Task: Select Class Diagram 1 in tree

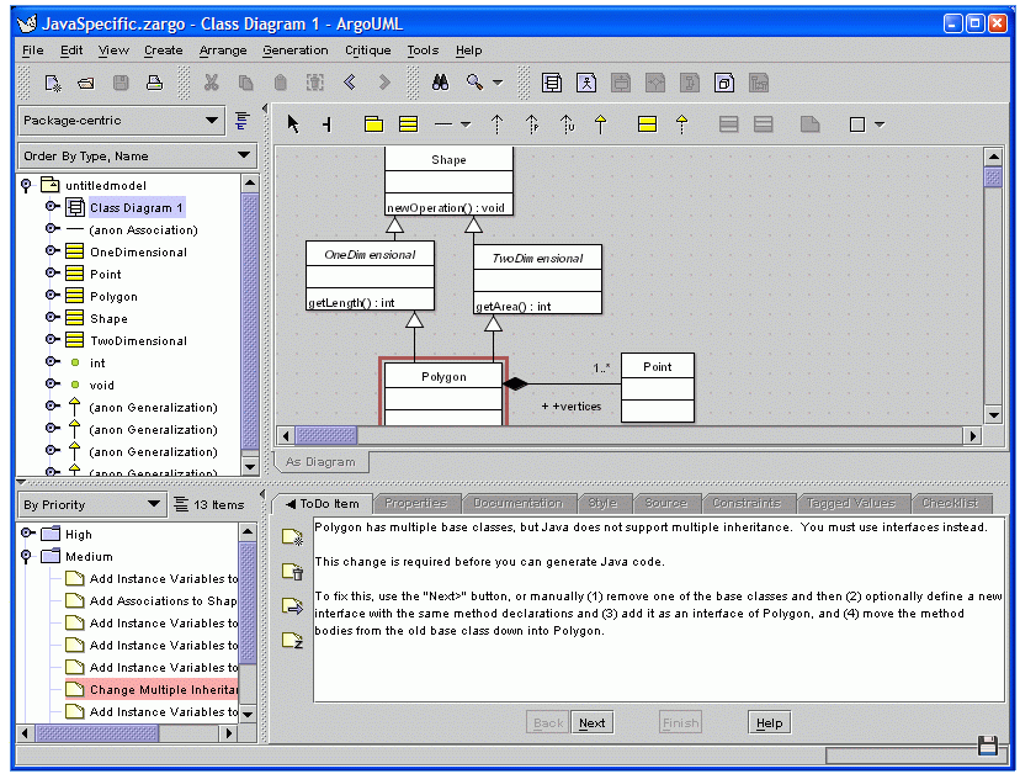Action: 136,207
